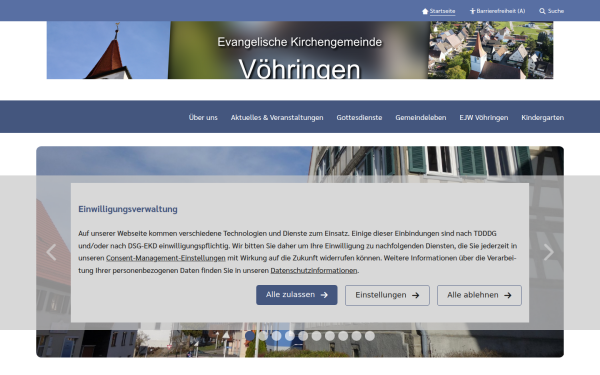600x375 pixels.
Task: Accept all with Alle zulassen button
Action: coord(297,295)
